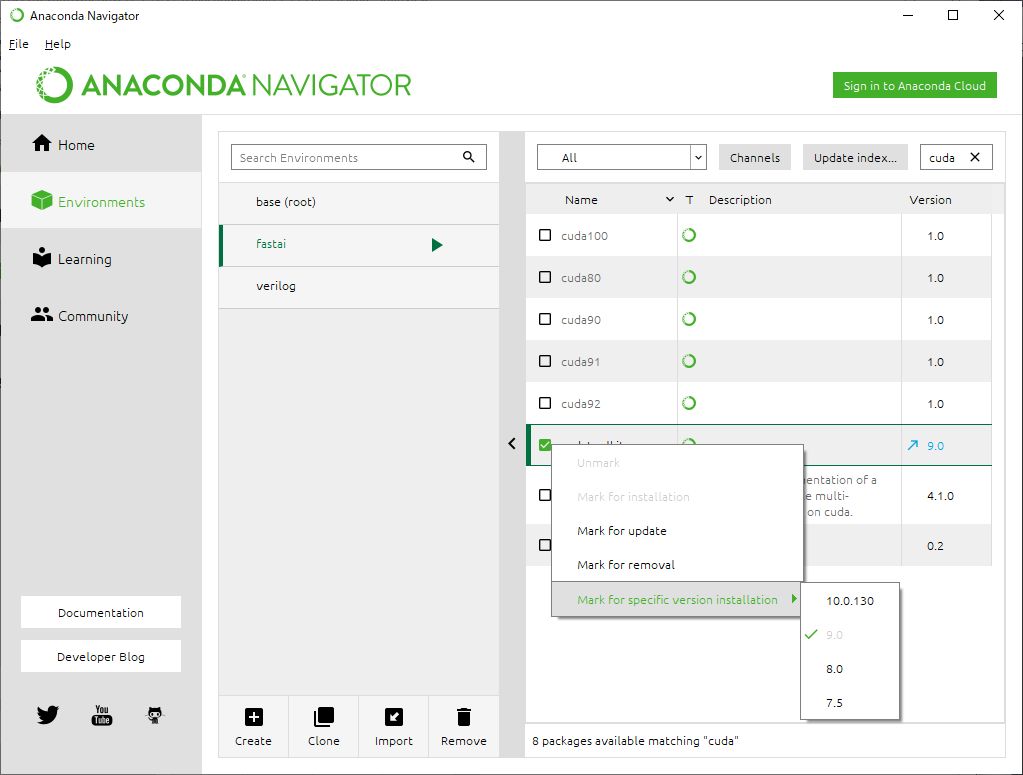The image size is (1023, 775).
Task: Select the base (root) environment
Action: 359,202
